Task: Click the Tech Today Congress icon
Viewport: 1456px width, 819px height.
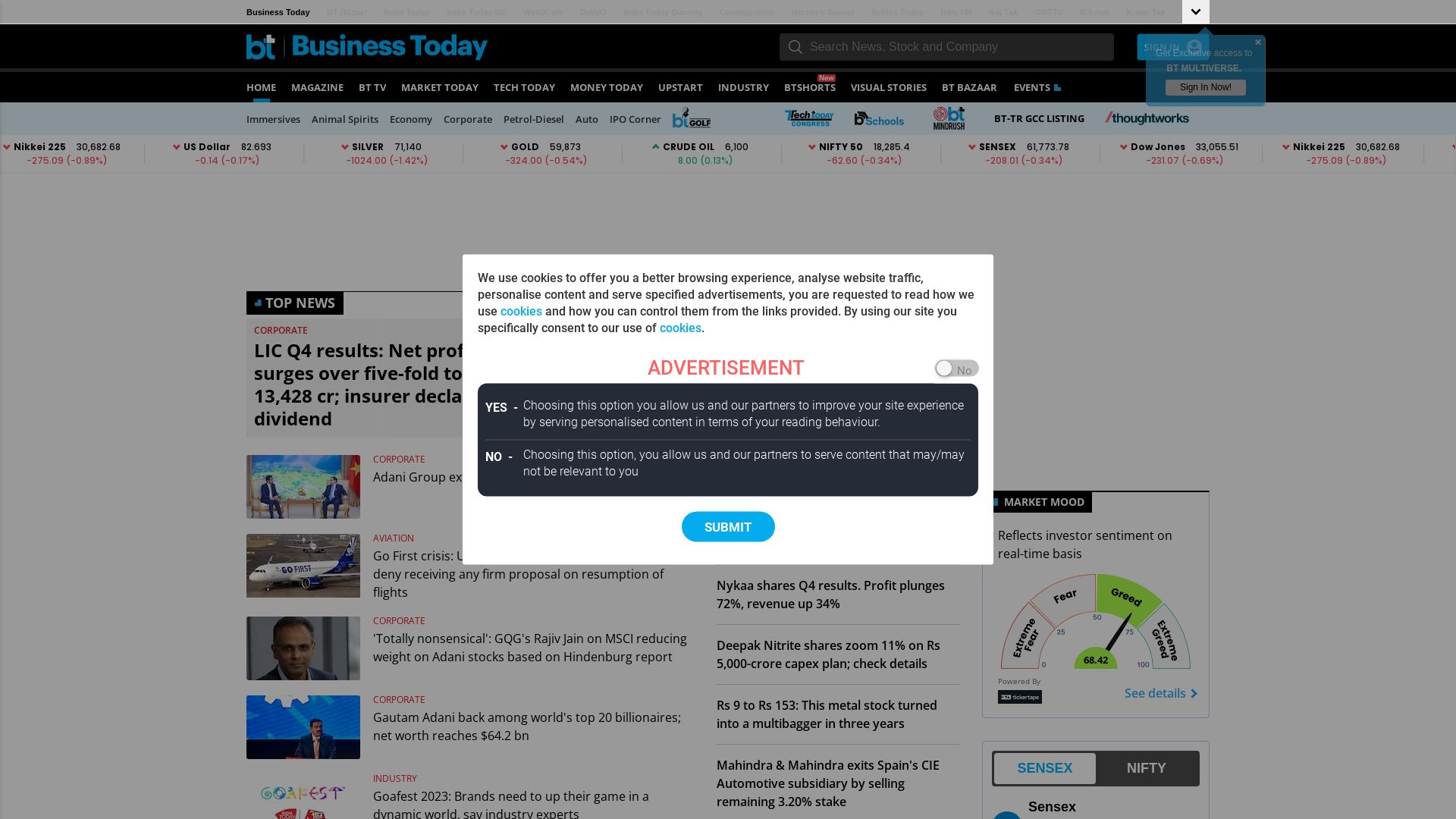Action: coord(807,118)
